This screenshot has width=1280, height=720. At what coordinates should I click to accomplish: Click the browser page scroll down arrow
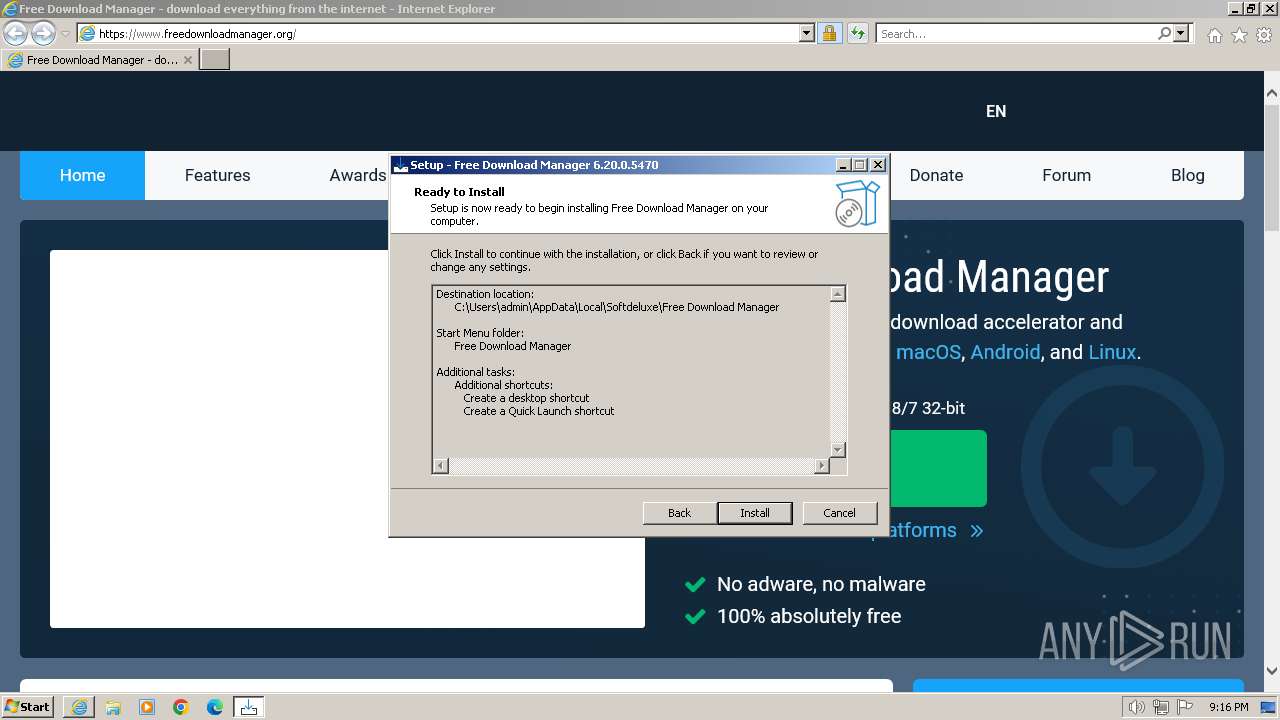click(x=1272, y=671)
